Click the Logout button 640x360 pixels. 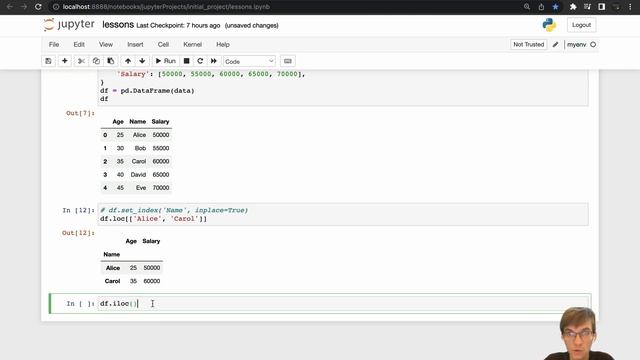tap(581, 25)
